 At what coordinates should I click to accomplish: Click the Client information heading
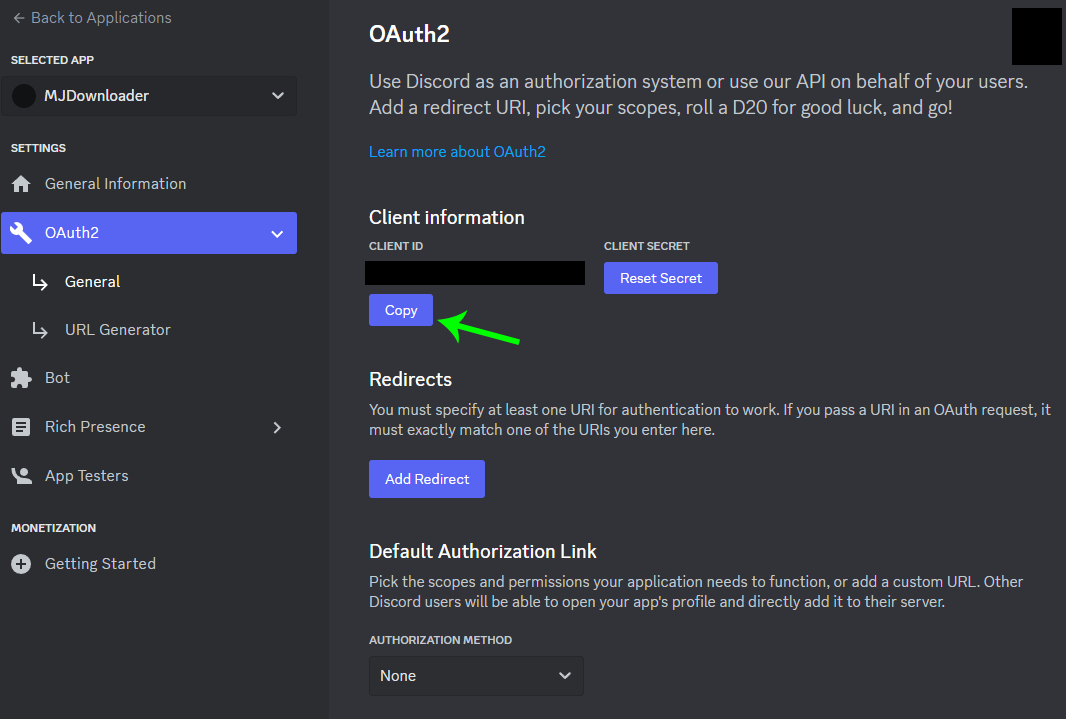(447, 217)
